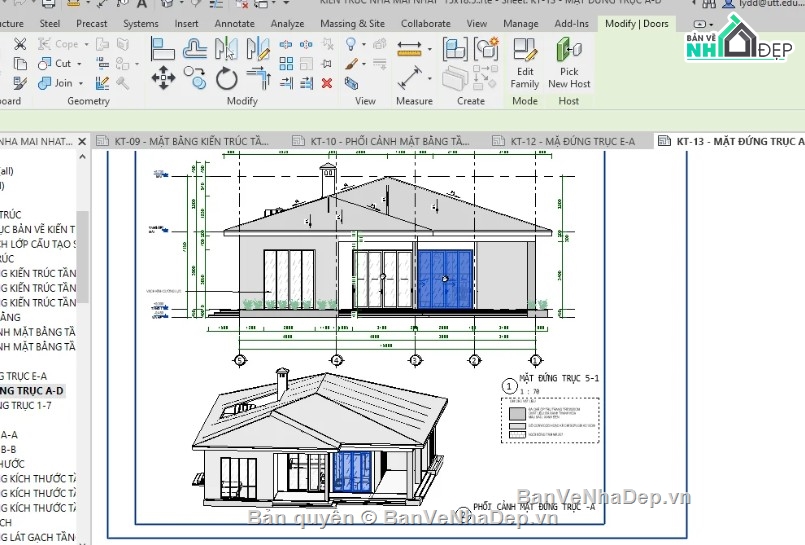The image size is (805, 545).
Task: Select the Rotate tool
Action: [226, 79]
